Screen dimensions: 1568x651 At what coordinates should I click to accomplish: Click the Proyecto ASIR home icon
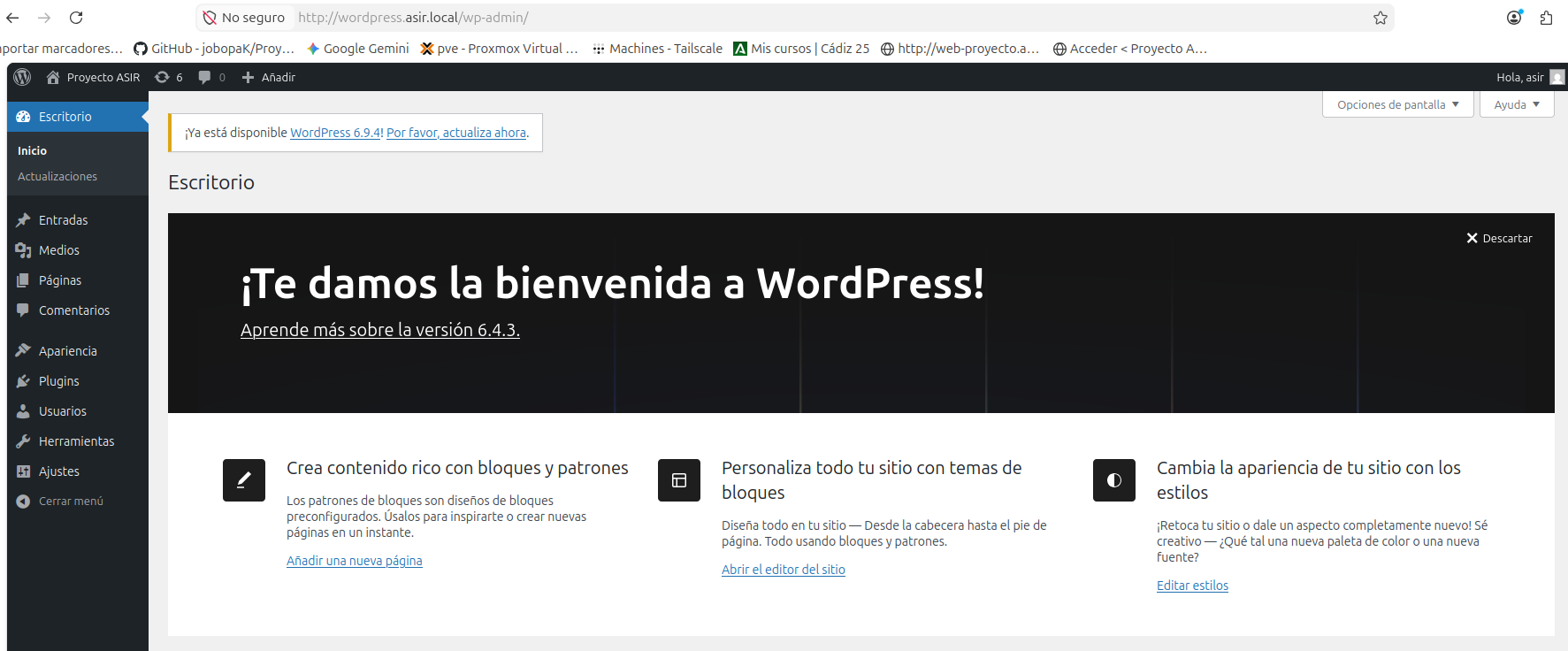53,77
